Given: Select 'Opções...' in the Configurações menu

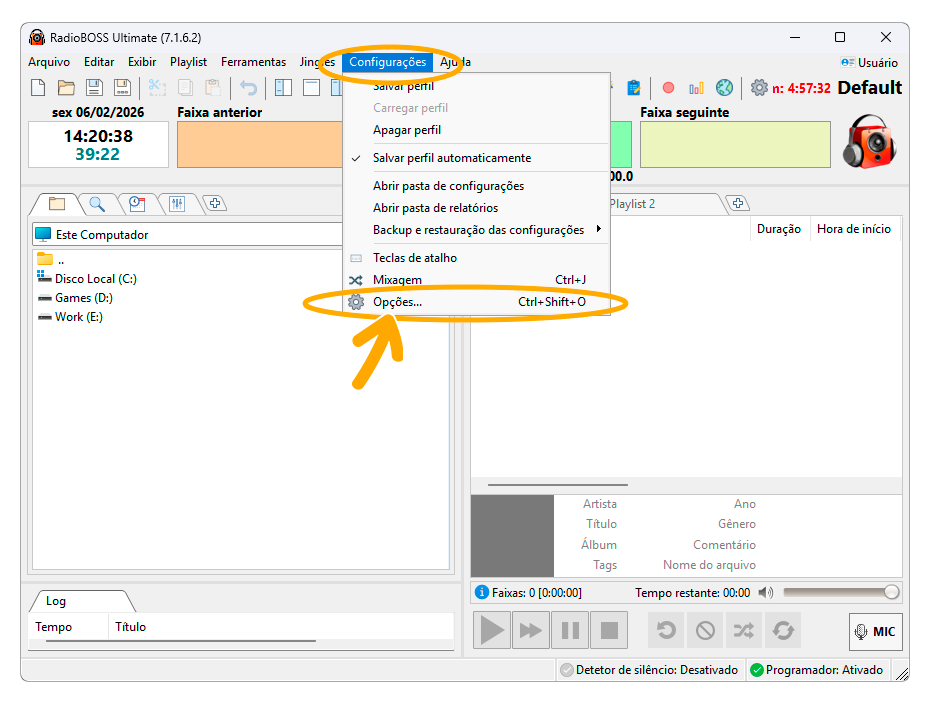Looking at the screenshot, I should click(x=398, y=302).
